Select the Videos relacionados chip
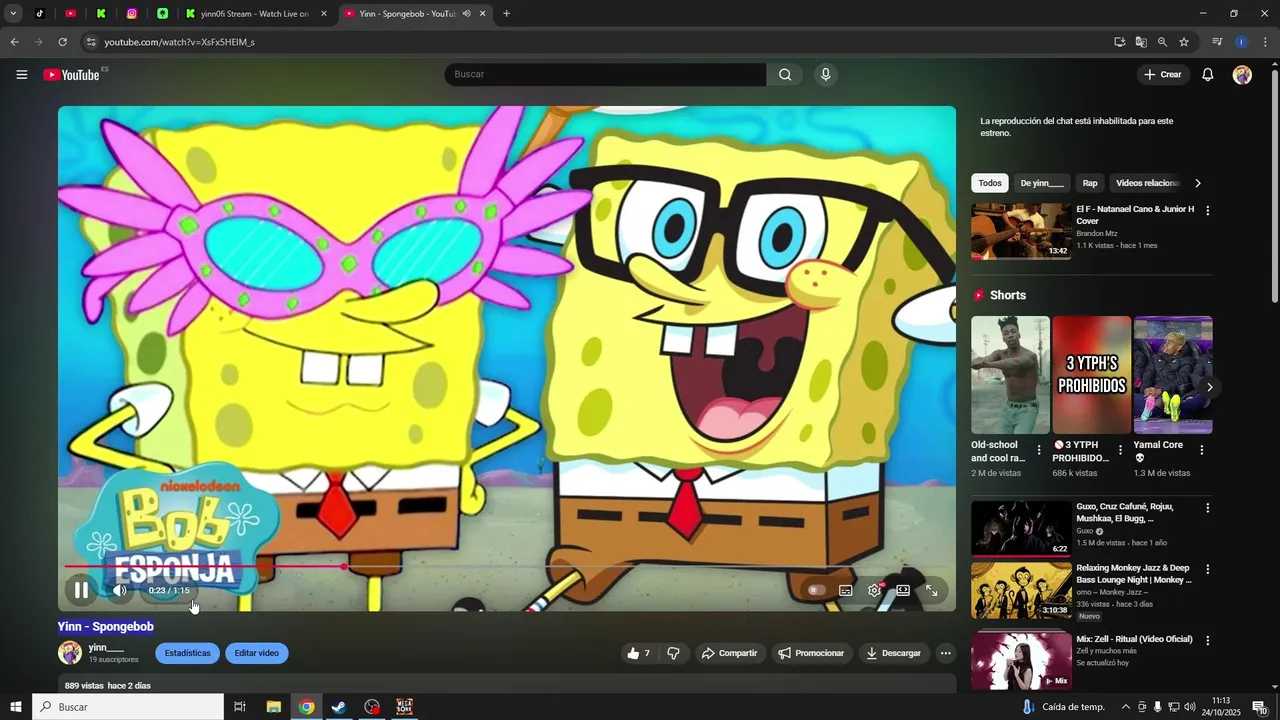This screenshot has height=720, width=1280. (1148, 183)
